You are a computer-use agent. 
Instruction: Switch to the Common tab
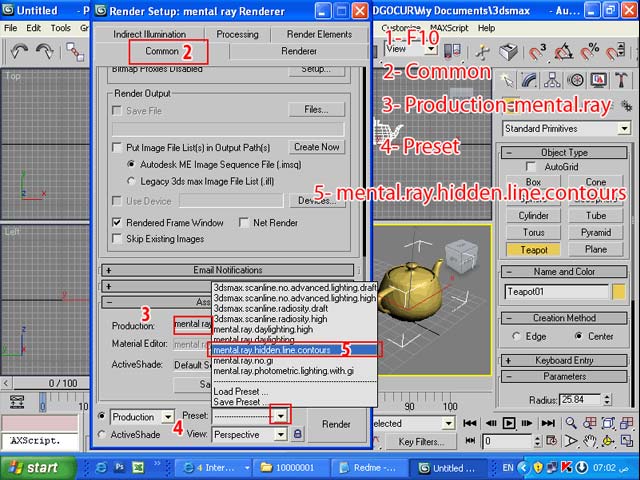click(162, 51)
